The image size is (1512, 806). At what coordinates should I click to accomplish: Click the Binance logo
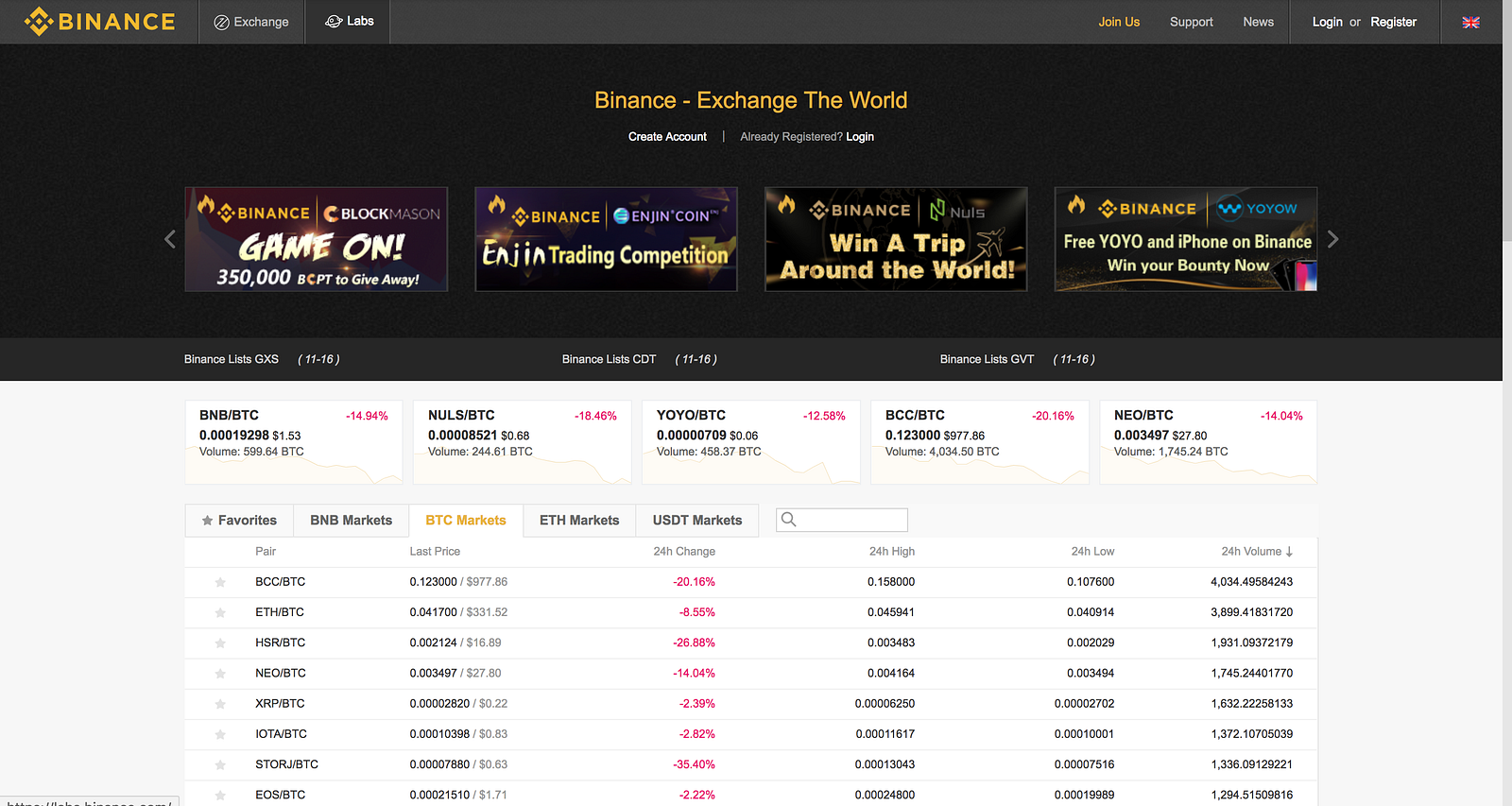pos(100,22)
